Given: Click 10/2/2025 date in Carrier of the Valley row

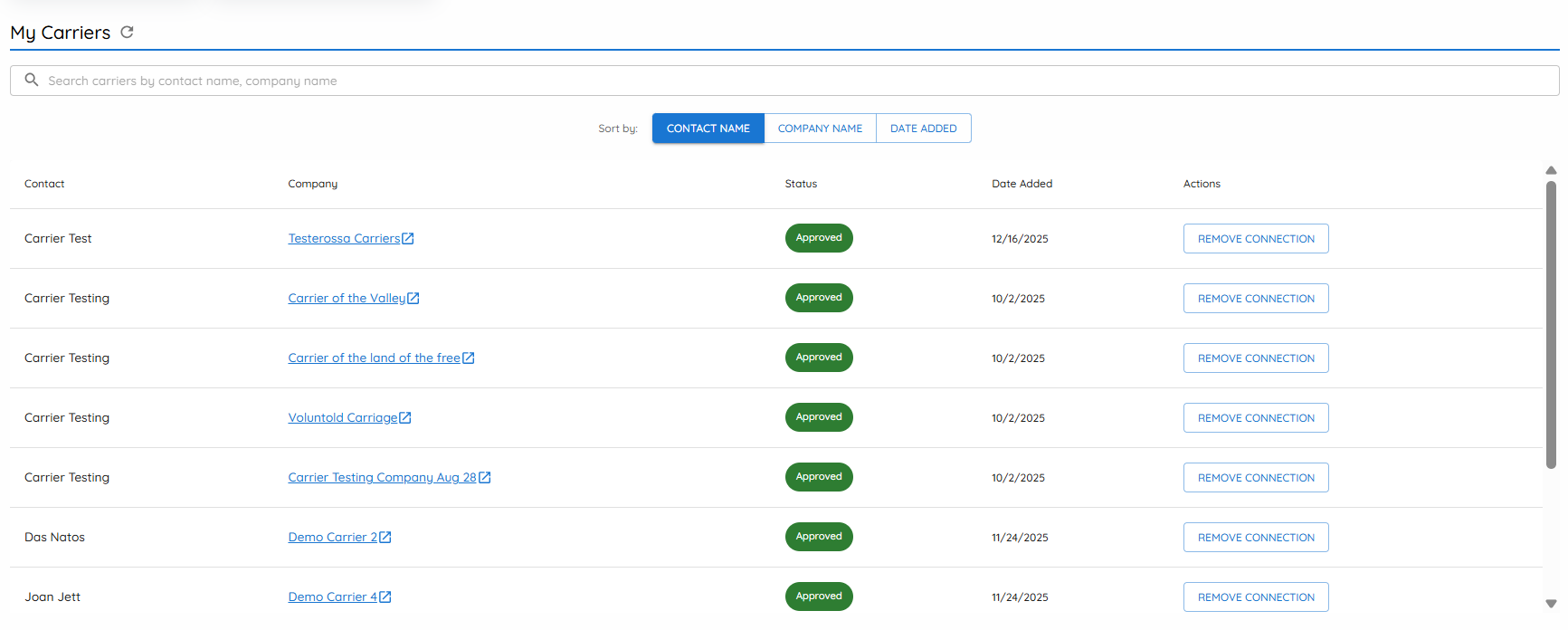Looking at the screenshot, I should coord(1018,299).
